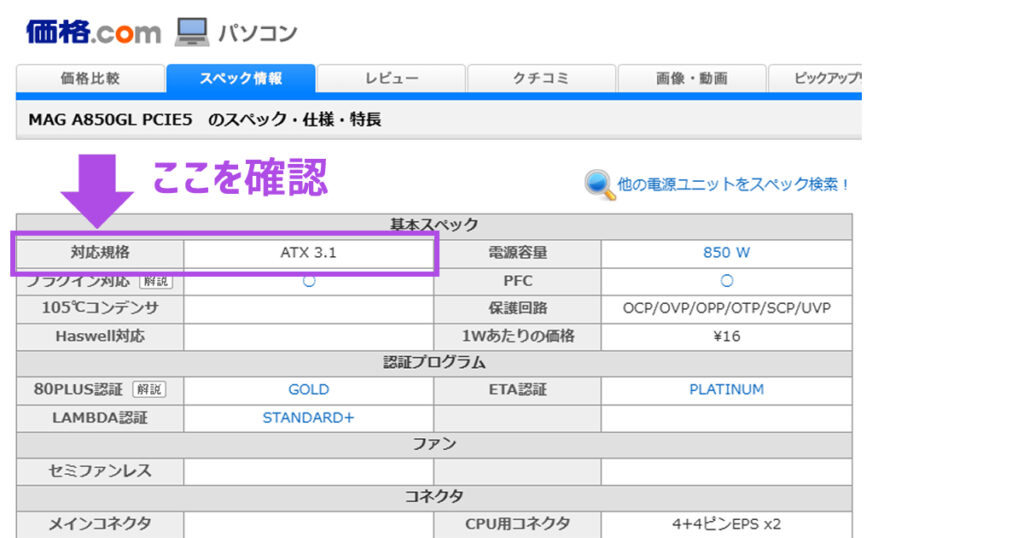Click the 他の電源ユニットをスペック検索 link
This screenshot has width=1024, height=538.
click(x=733, y=185)
